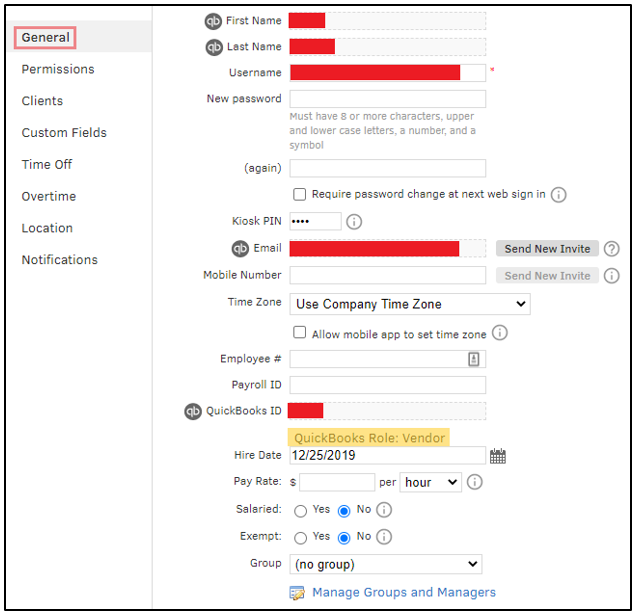Viewport: 636px width, 615px height.
Task: Click Send New Invite next to Mobile Number
Action: [x=547, y=276]
